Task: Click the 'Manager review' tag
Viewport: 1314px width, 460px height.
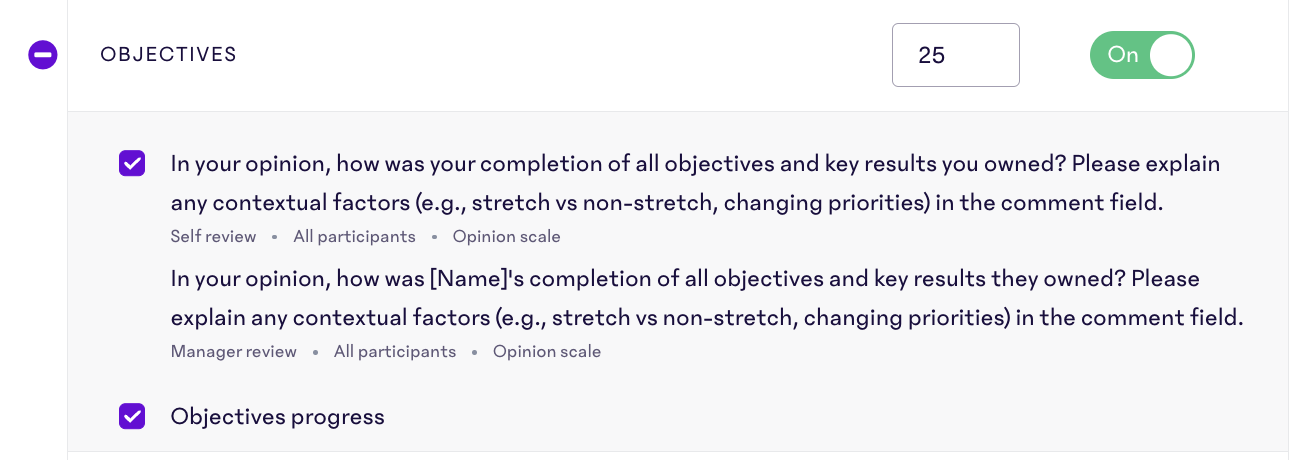Action: [234, 352]
